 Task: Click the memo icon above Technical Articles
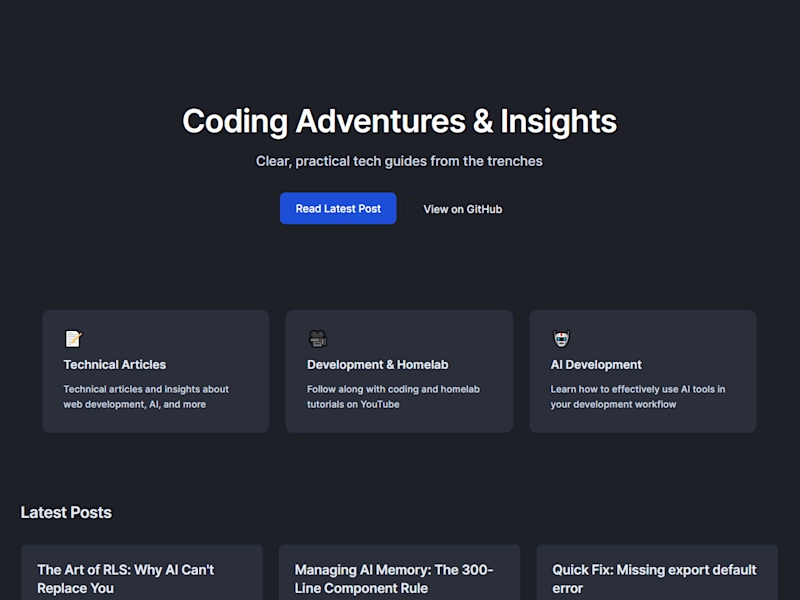(73, 338)
